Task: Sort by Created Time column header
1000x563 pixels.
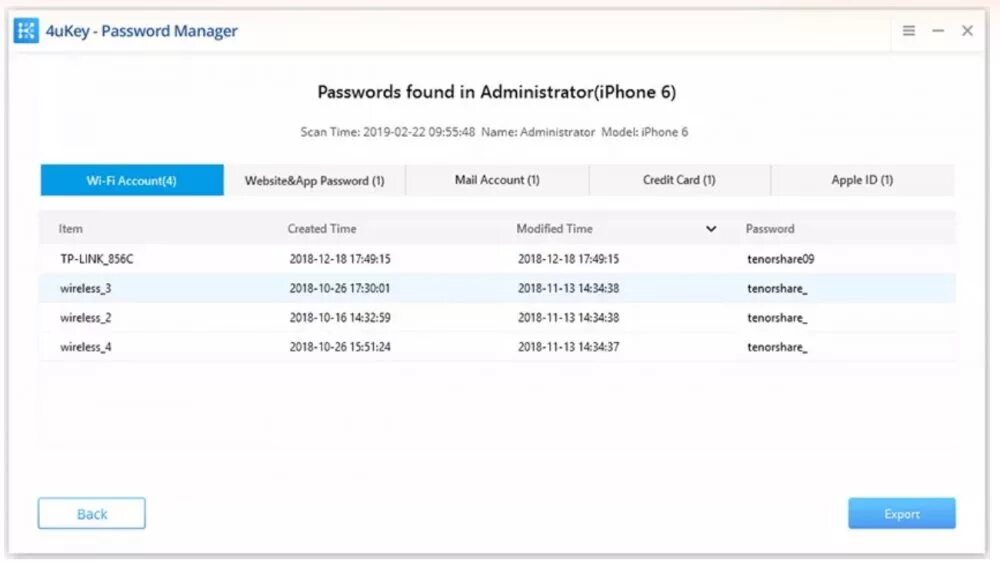Action: coord(322,229)
